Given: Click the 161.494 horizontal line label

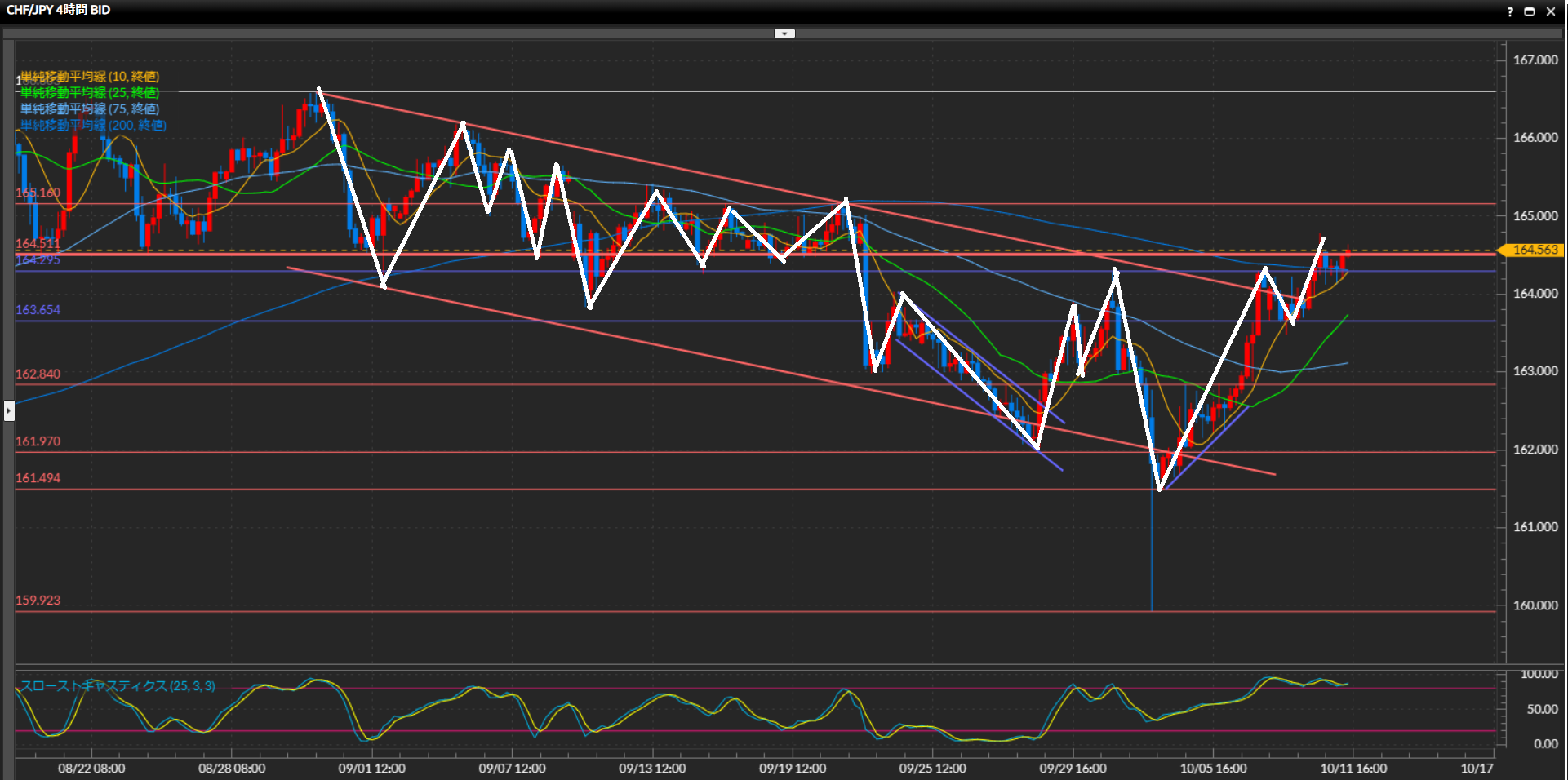Looking at the screenshot, I should click(x=38, y=478).
